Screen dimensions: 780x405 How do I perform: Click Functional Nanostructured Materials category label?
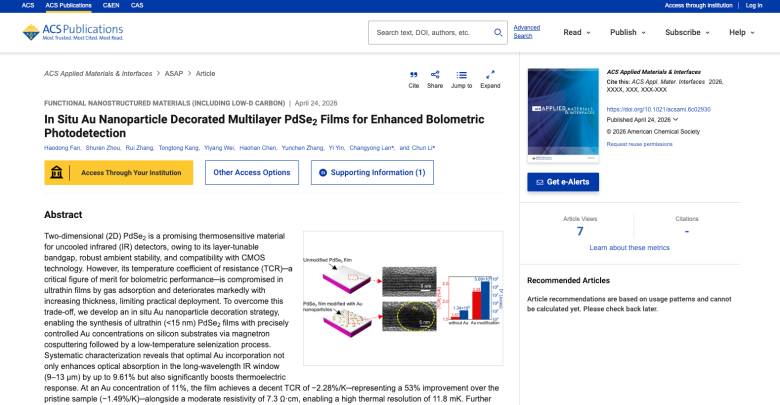164,103
